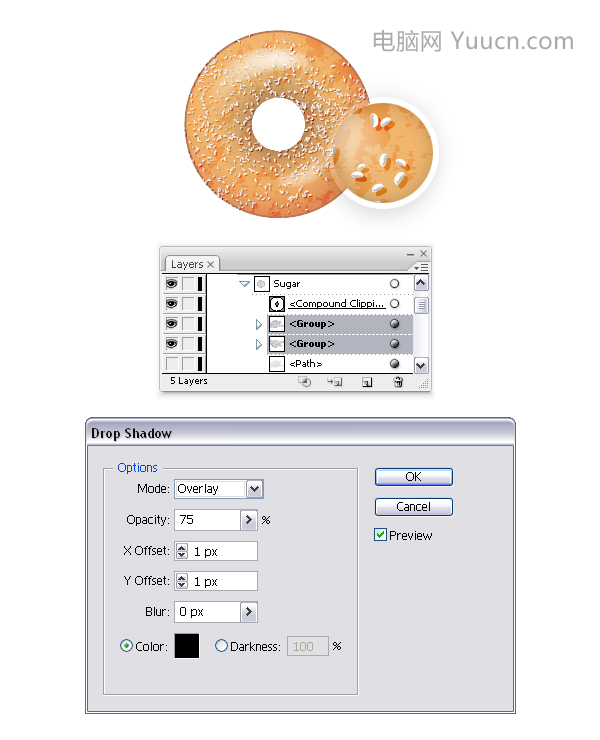Open the Blur arrow popup slider
The width and height of the screenshot is (600, 740).
click(x=249, y=612)
